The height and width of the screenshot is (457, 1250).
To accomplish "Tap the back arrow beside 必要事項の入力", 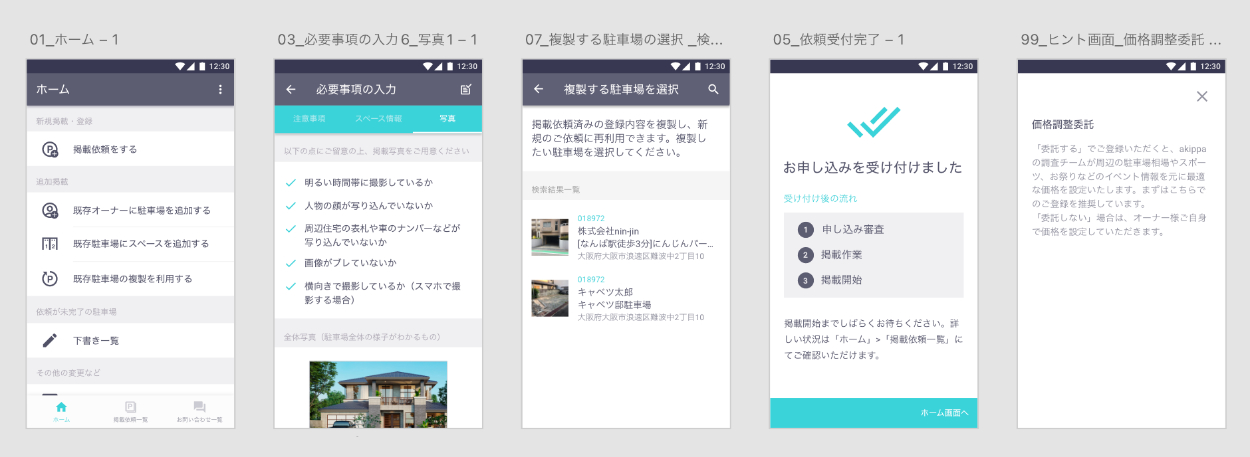I will [291, 90].
